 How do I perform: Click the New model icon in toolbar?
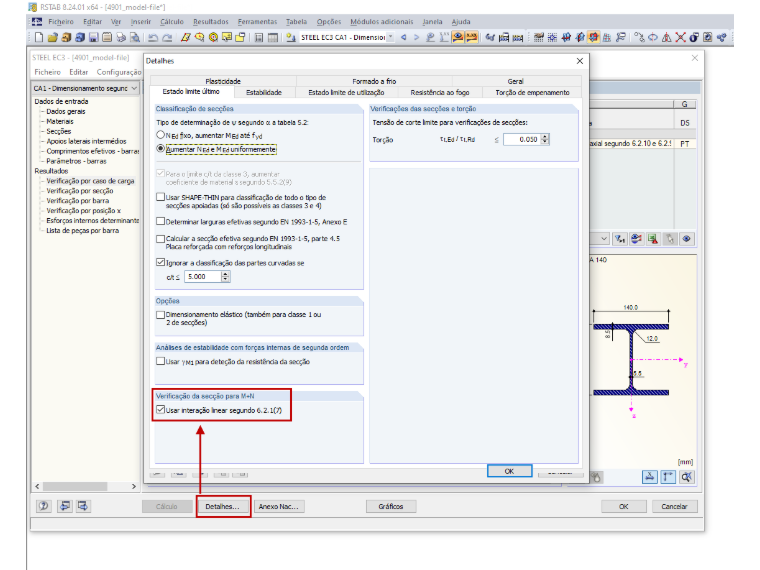(x=39, y=37)
